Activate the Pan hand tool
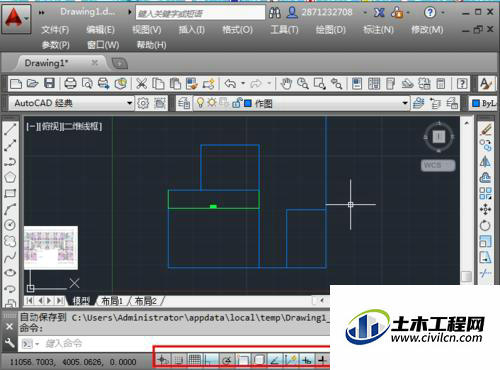 286,83
